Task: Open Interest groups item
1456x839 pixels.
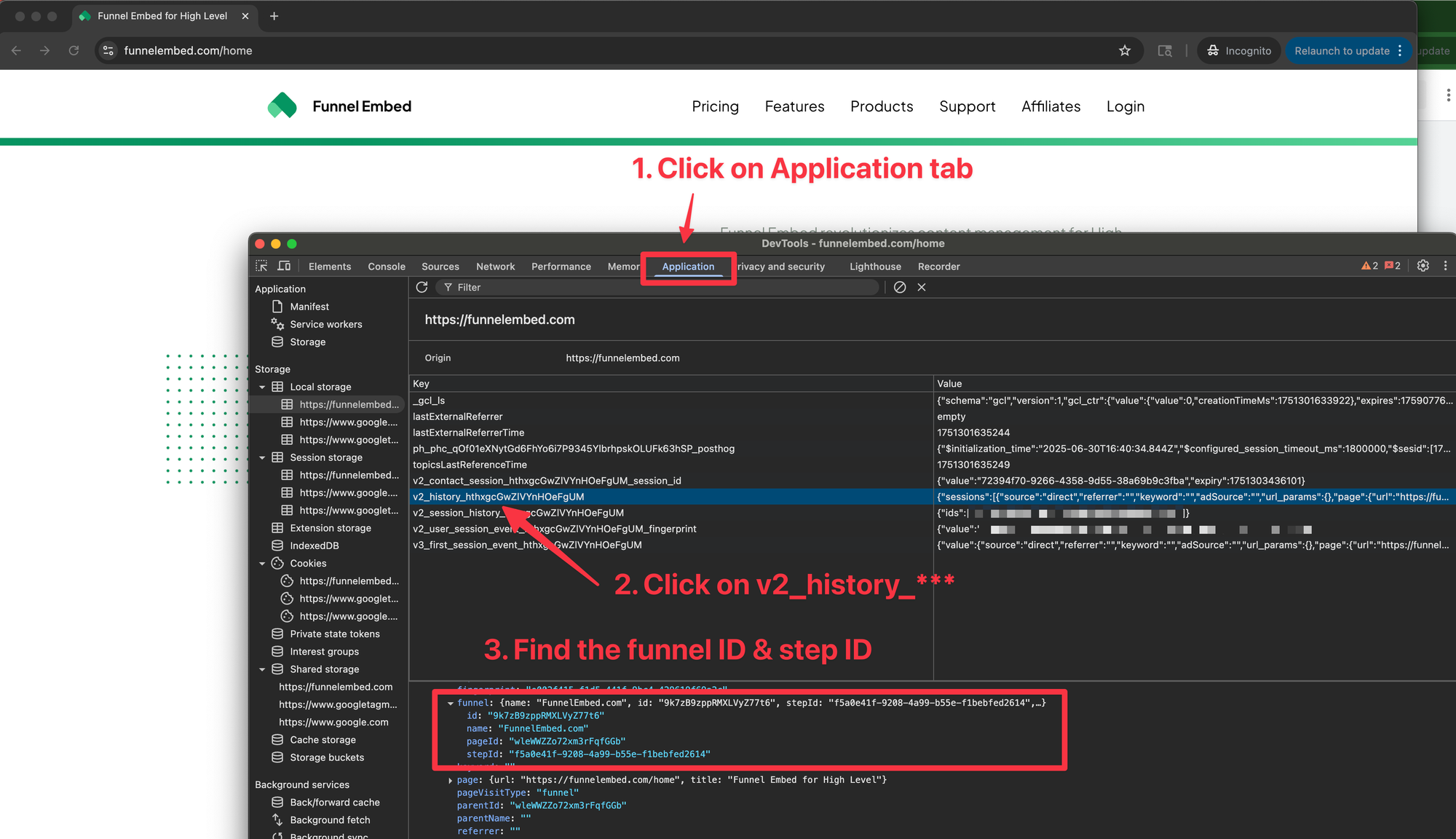Action: (x=324, y=651)
